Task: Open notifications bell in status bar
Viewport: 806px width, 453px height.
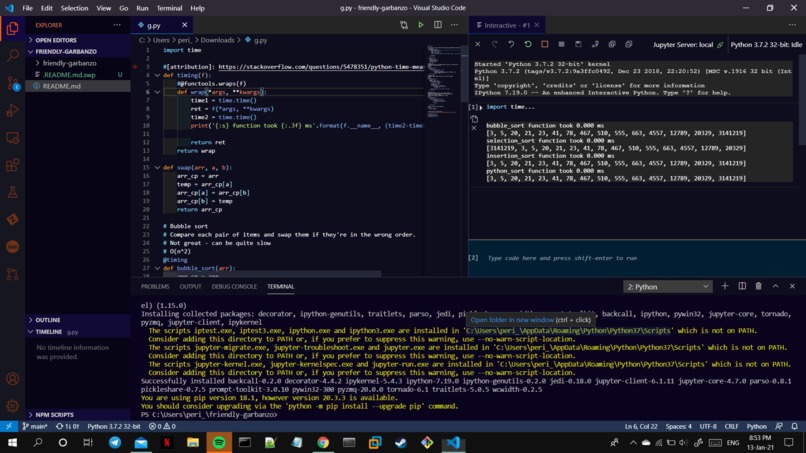Action: point(794,426)
